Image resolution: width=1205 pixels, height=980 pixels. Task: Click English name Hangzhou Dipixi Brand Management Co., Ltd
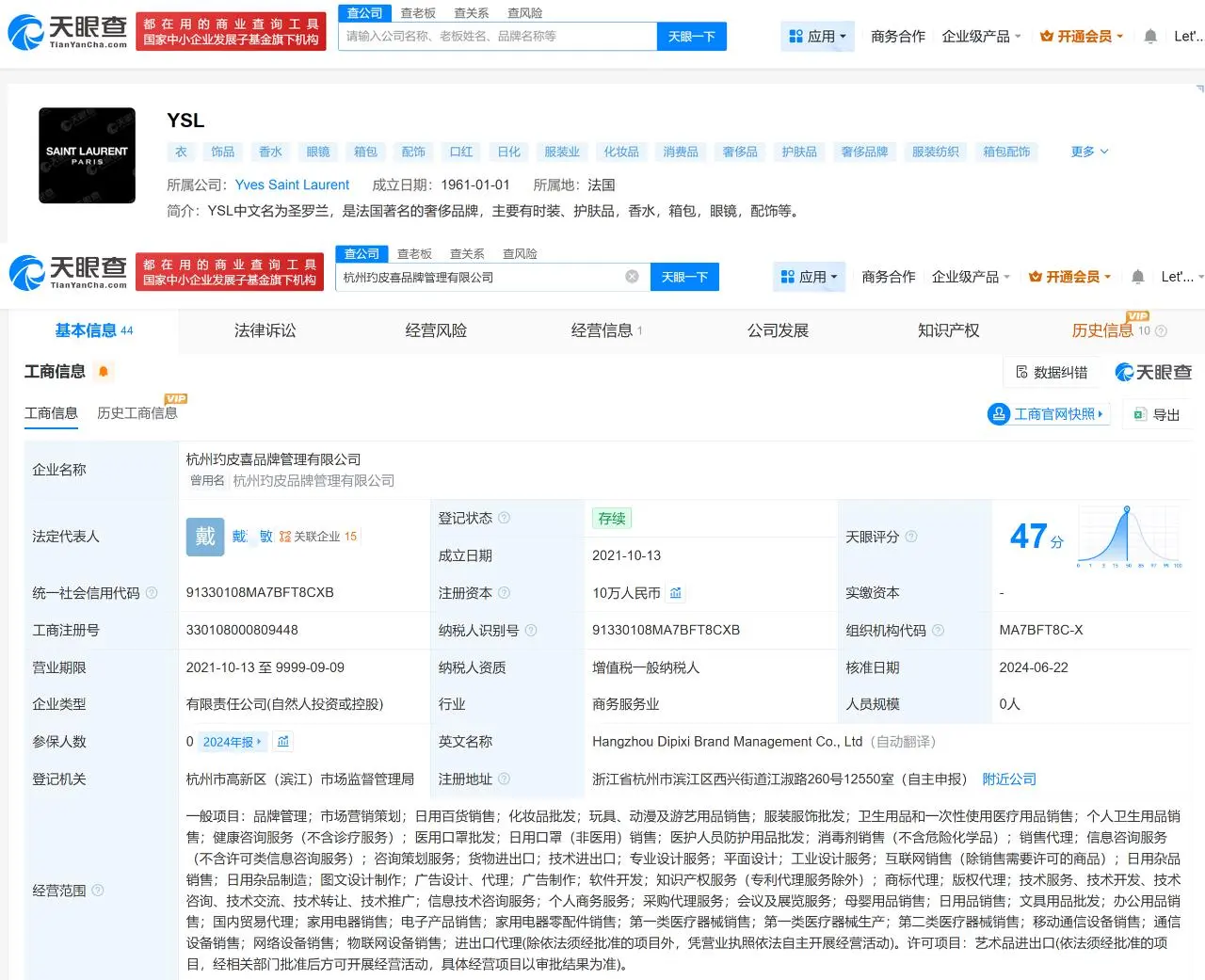[x=727, y=742]
